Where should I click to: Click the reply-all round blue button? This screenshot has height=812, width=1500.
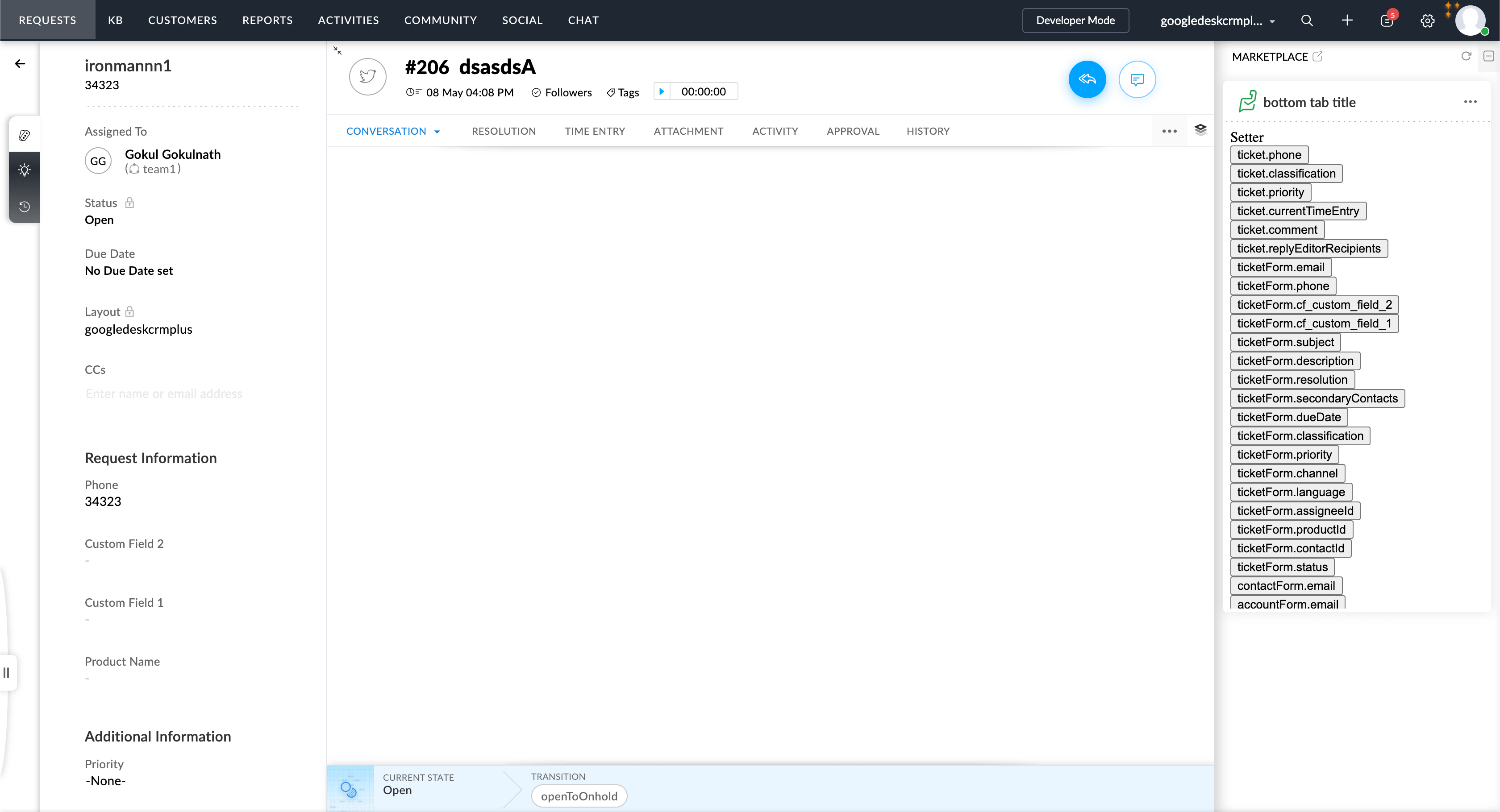coord(1087,79)
